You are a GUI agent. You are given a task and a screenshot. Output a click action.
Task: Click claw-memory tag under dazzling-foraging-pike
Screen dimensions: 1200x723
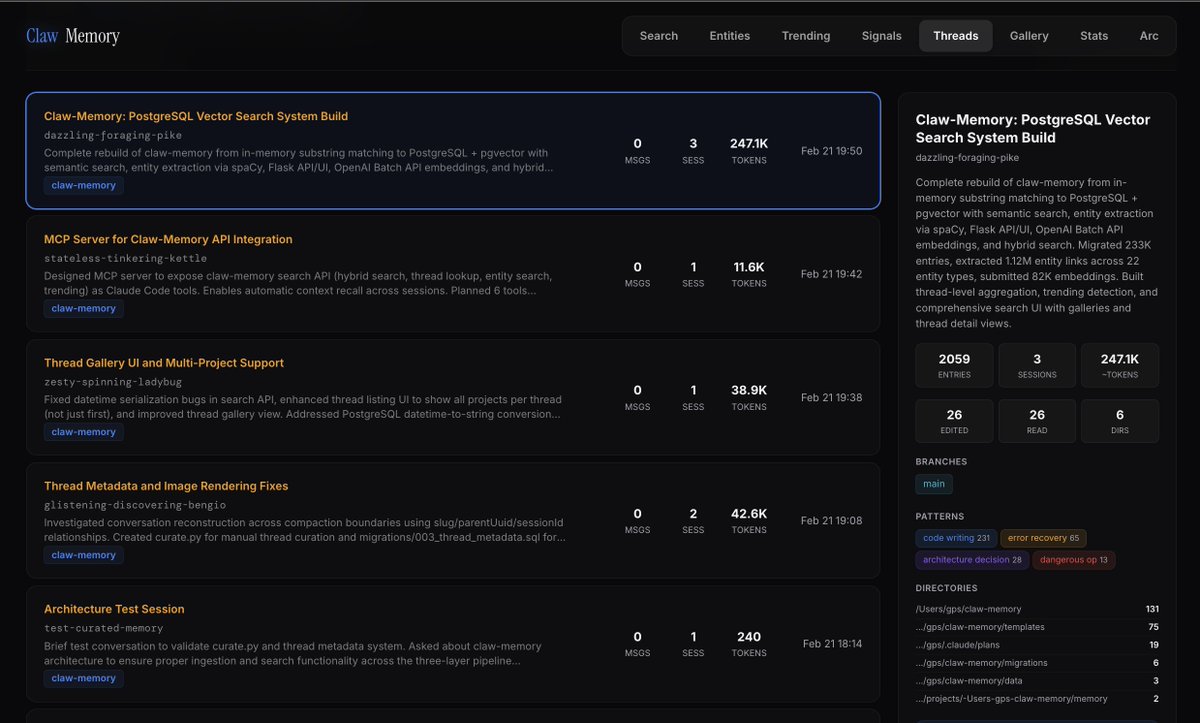point(84,186)
